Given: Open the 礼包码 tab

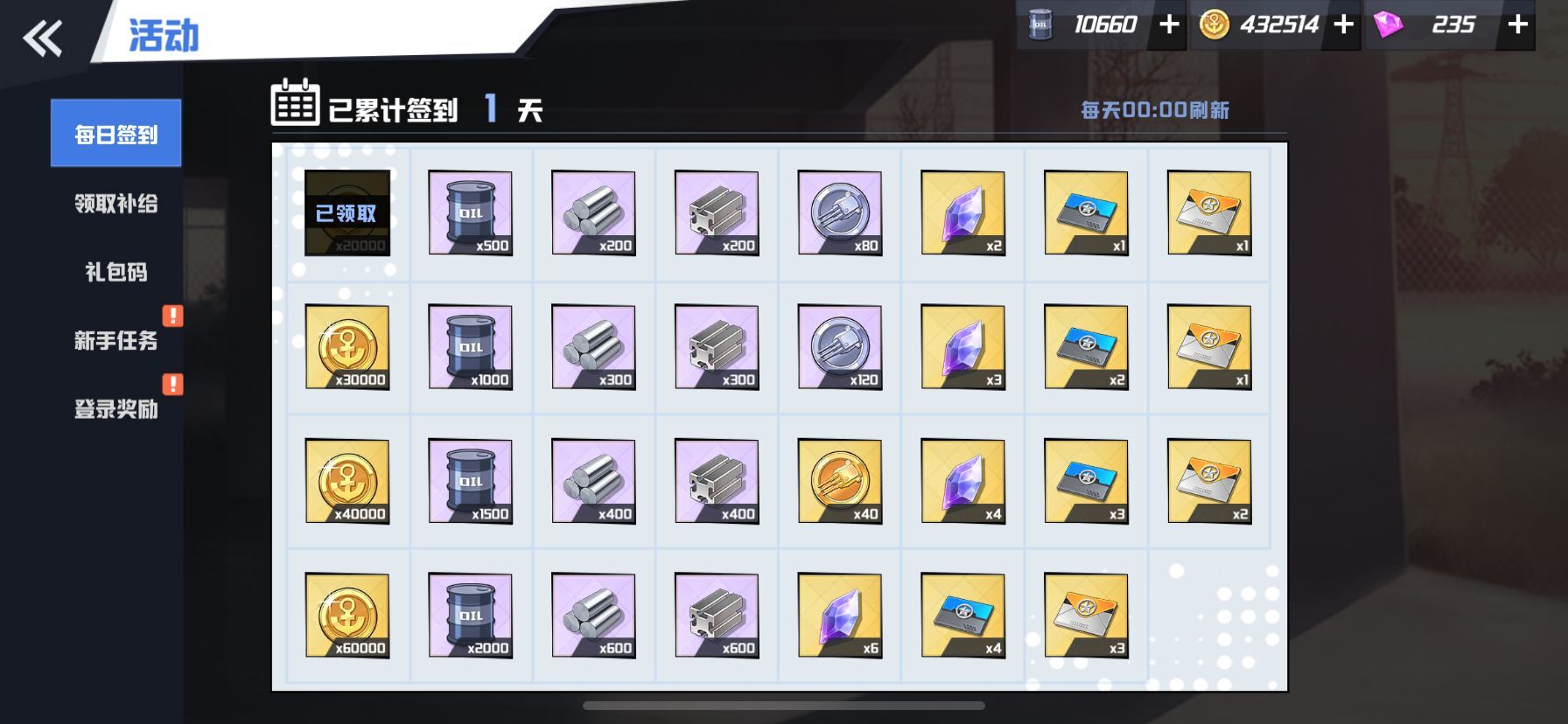Looking at the screenshot, I should pyautogui.click(x=115, y=272).
